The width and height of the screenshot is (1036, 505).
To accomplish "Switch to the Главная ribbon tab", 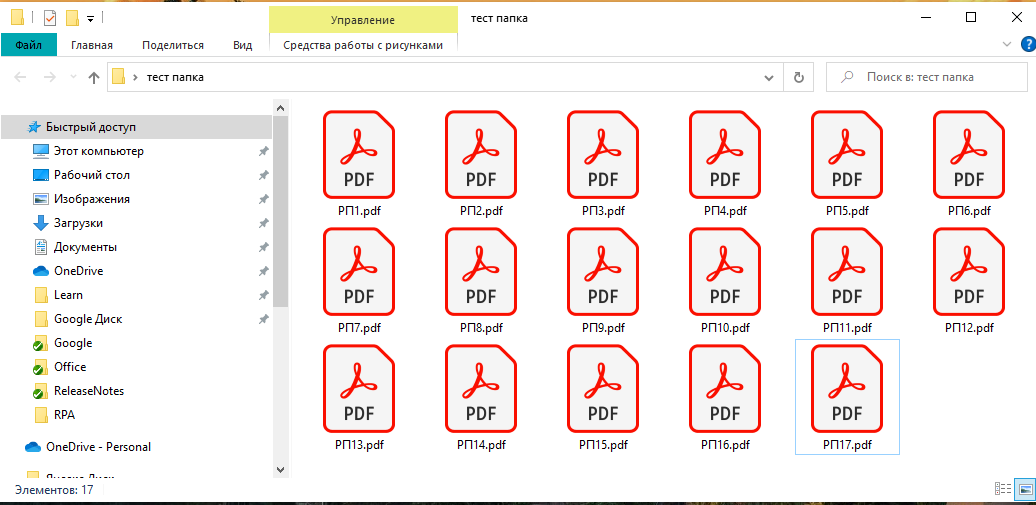I will click(x=92, y=45).
